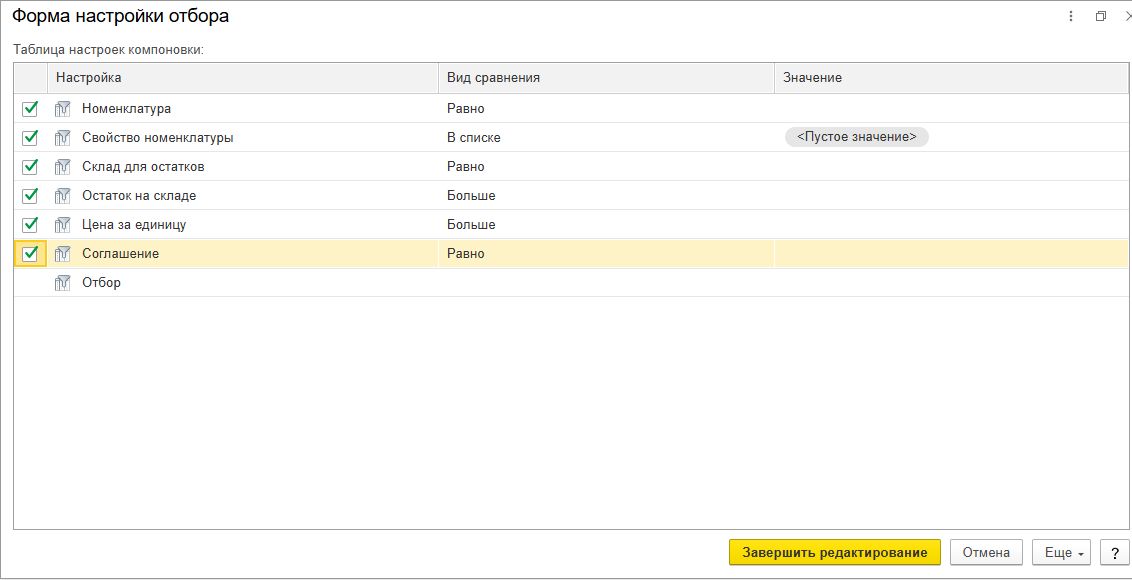
Task: Open help with the question mark button
Action: (1114, 552)
